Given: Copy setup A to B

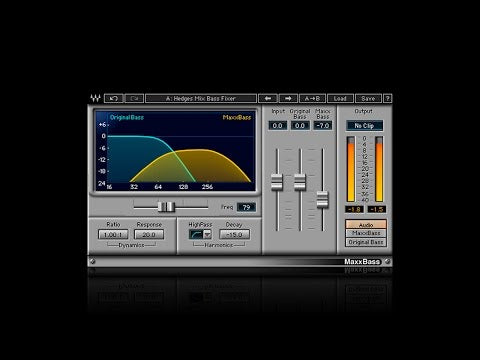Looking at the screenshot, I should click(312, 98).
